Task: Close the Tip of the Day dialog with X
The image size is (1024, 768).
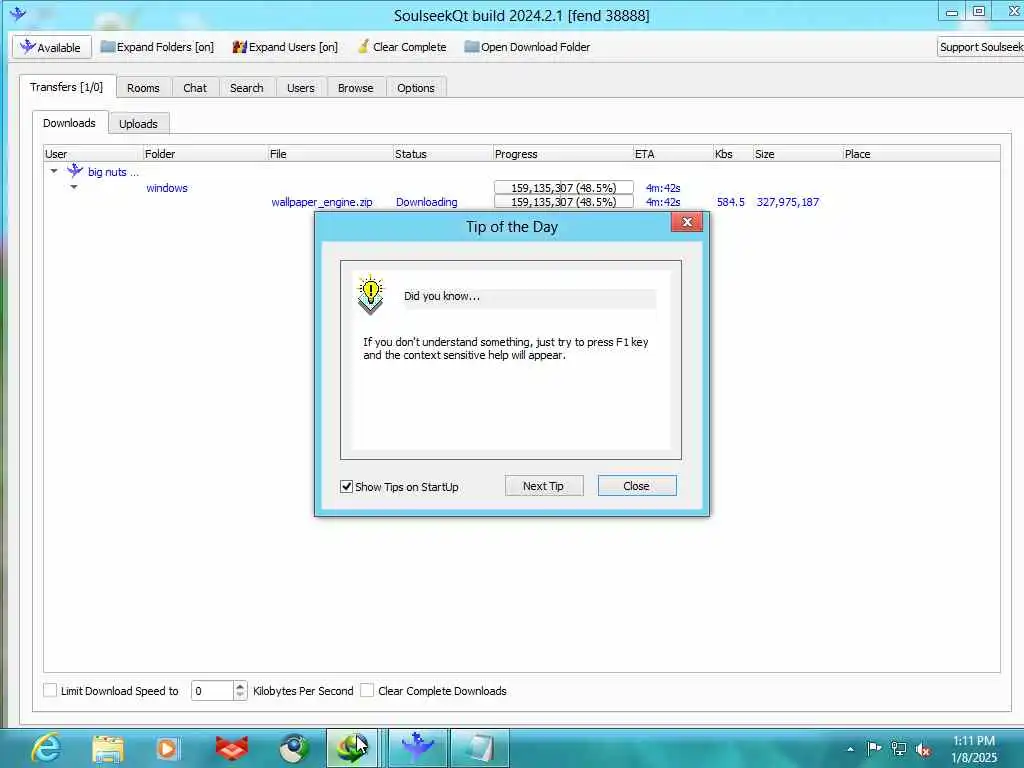Action: pyautogui.click(x=687, y=222)
